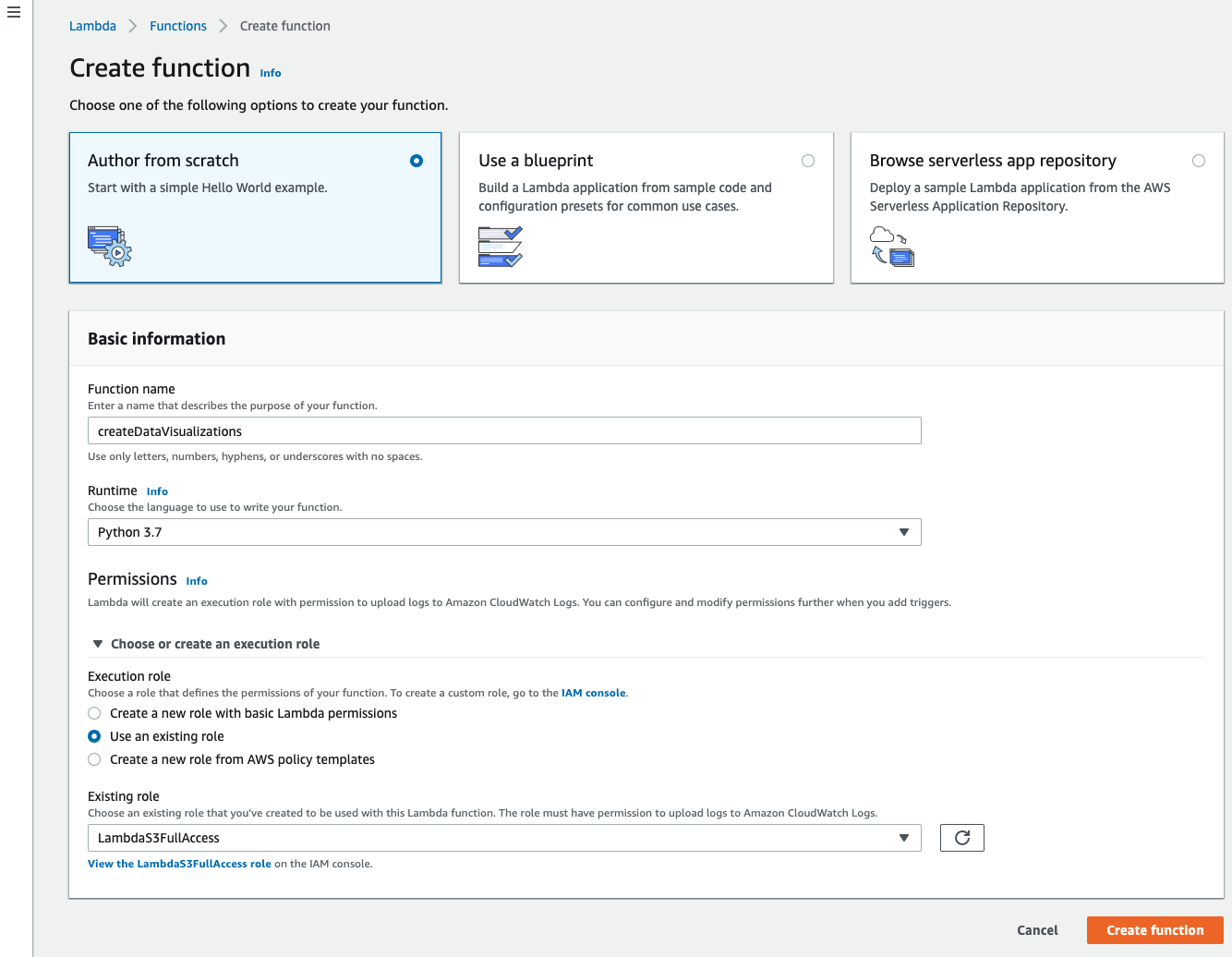Select the Use a blueprint option
Viewport: 1232px width, 957px height.
click(808, 160)
